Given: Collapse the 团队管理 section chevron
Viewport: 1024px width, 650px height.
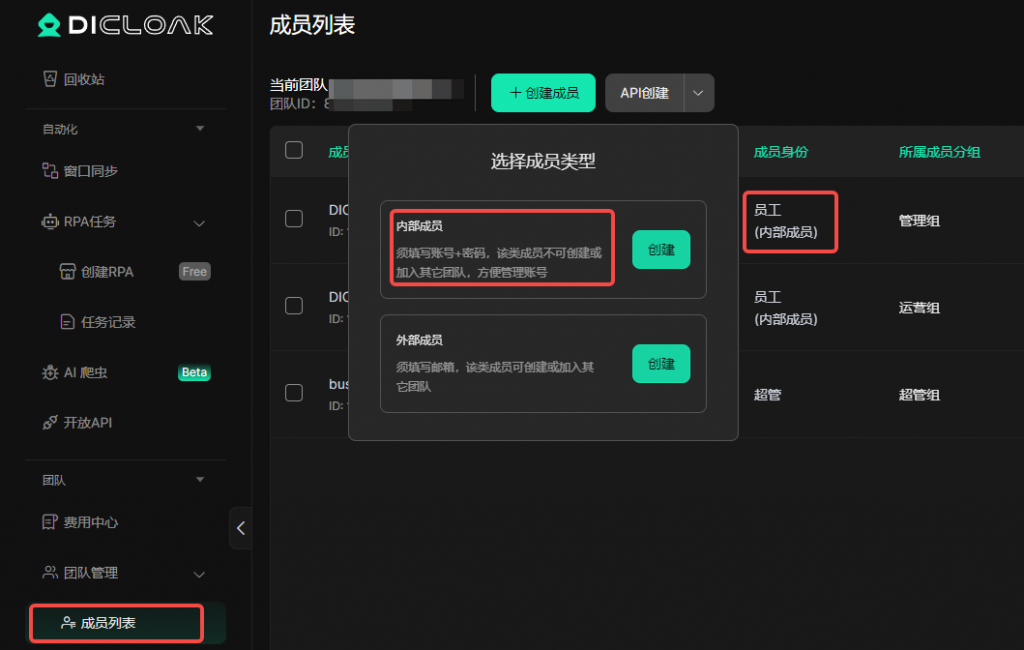Looking at the screenshot, I should [199, 574].
